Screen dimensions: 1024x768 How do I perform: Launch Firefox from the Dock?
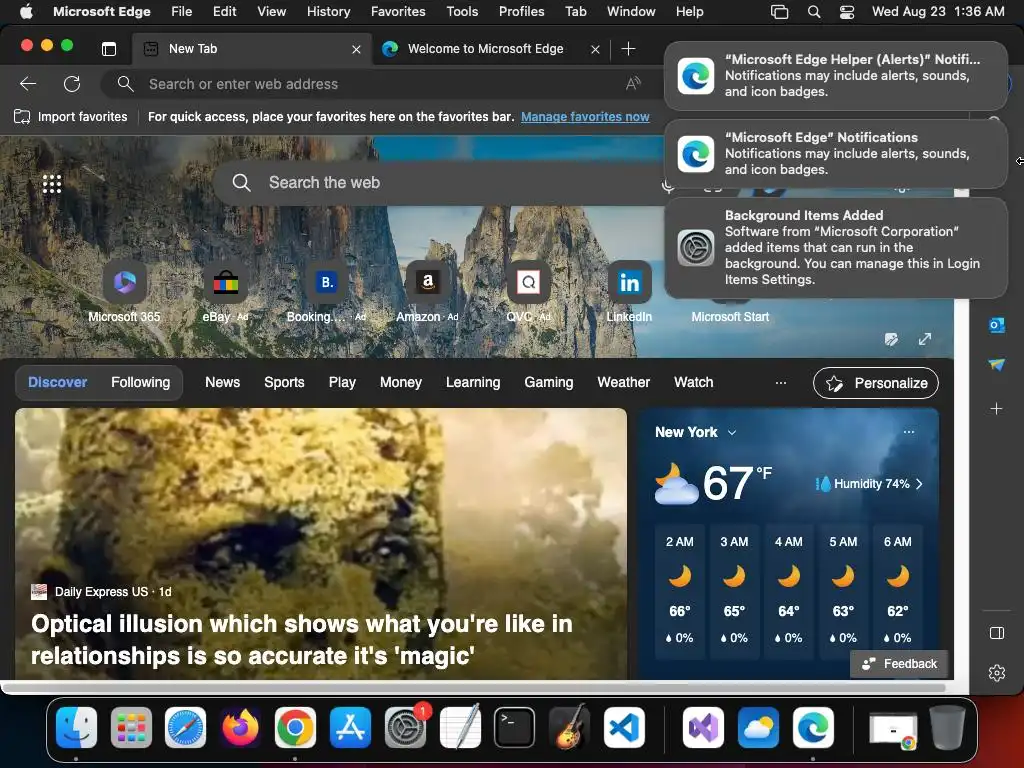(240, 727)
